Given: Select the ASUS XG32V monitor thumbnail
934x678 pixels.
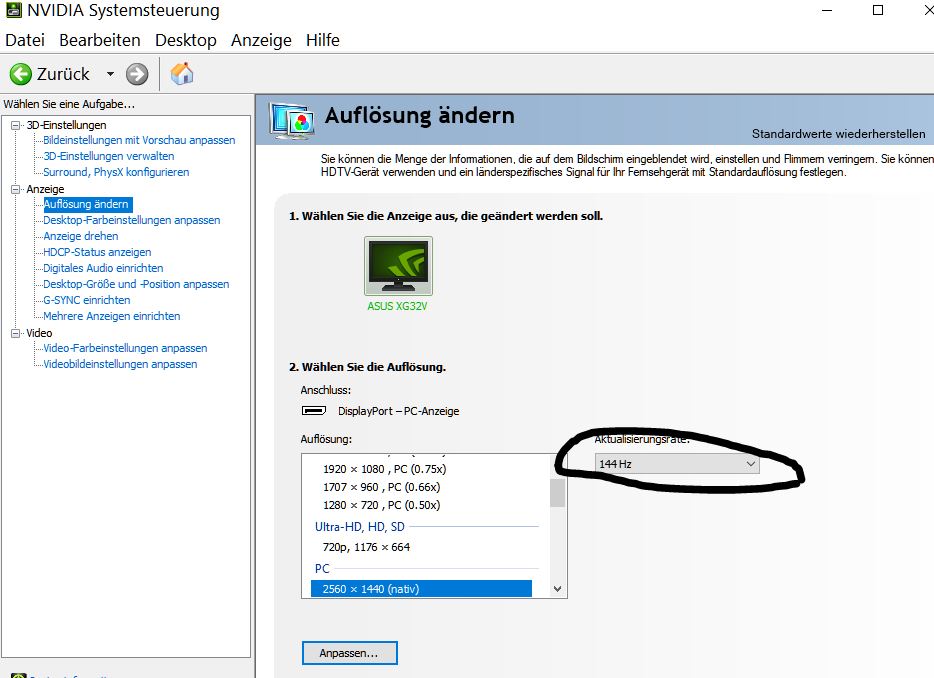Looking at the screenshot, I should [x=398, y=266].
